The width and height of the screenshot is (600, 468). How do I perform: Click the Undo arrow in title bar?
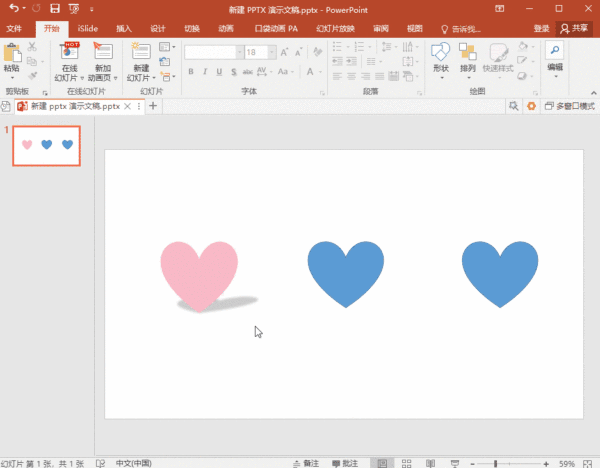13,8
